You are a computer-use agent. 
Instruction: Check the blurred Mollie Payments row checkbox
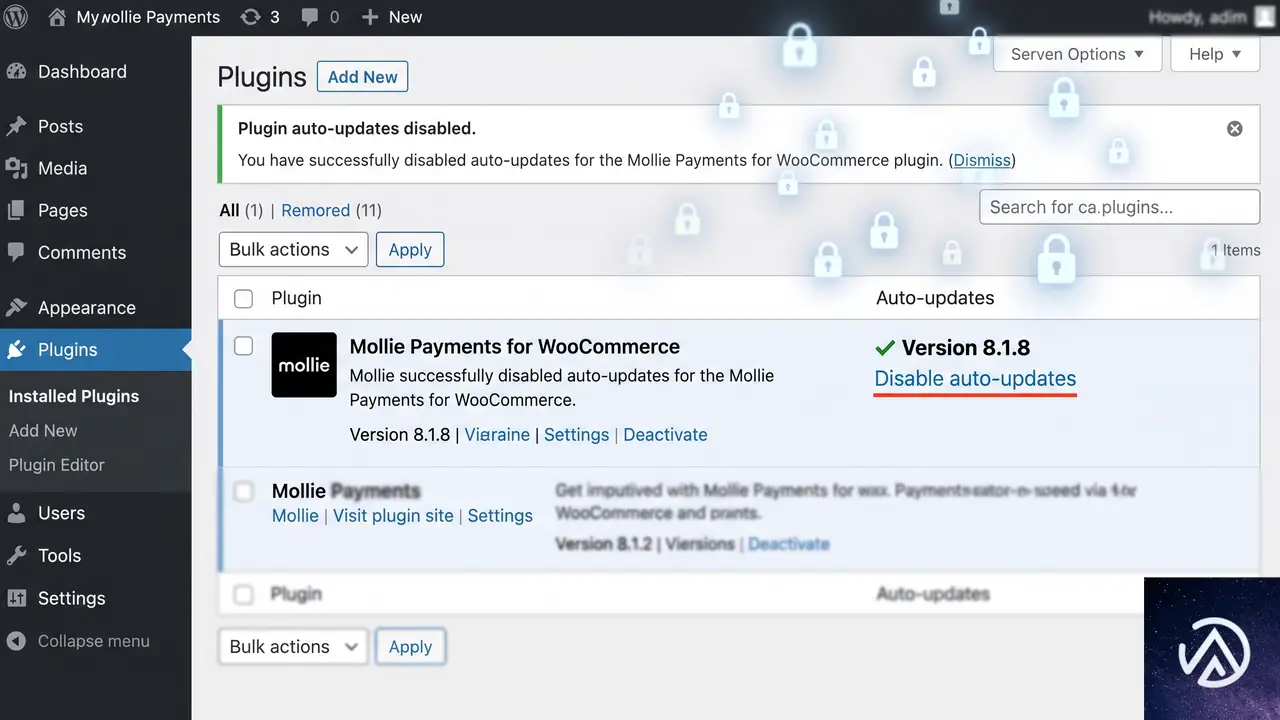point(243,491)
